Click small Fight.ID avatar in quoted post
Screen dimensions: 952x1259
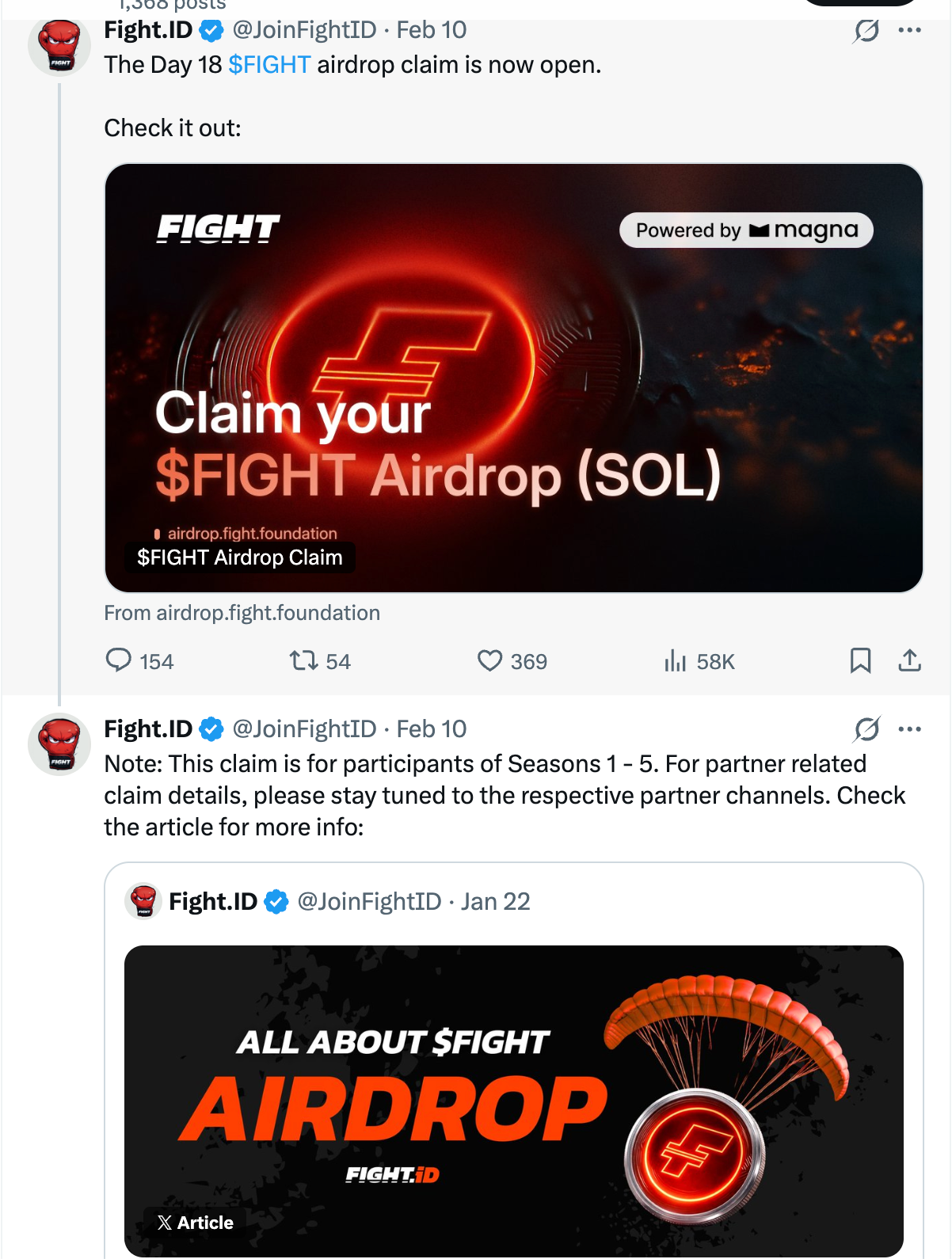pyautogui.click(x=143, y=901)
